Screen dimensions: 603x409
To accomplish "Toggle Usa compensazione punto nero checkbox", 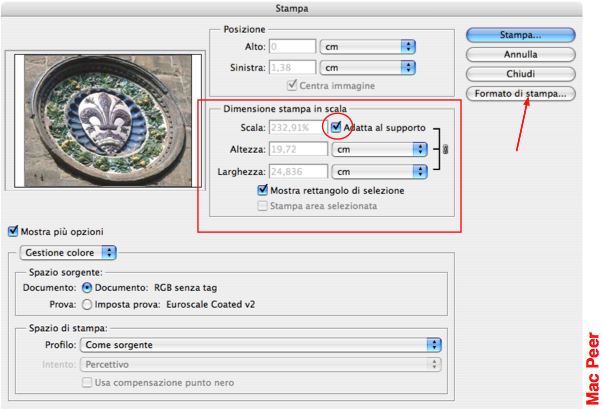I will (x=87, y=382).
